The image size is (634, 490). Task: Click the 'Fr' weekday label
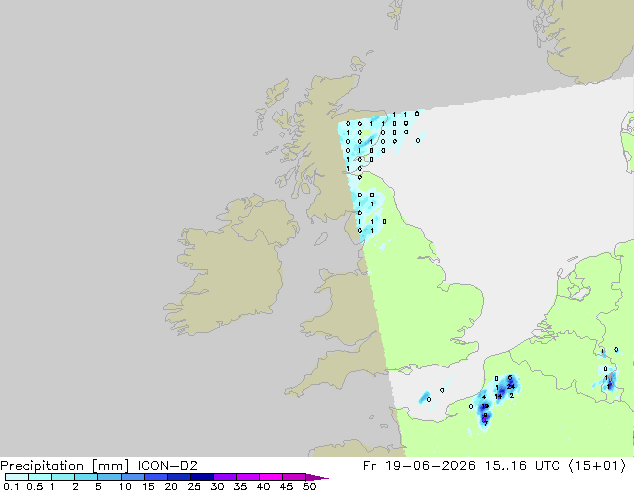370,466
